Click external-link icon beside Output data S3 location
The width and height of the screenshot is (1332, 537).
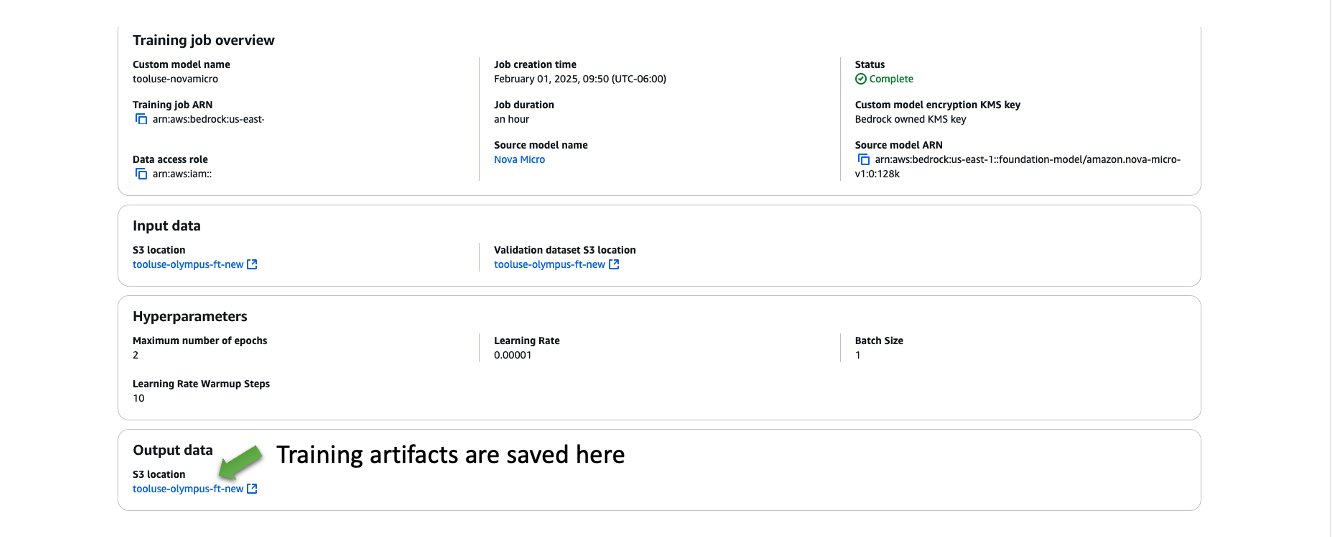point(252,489)
